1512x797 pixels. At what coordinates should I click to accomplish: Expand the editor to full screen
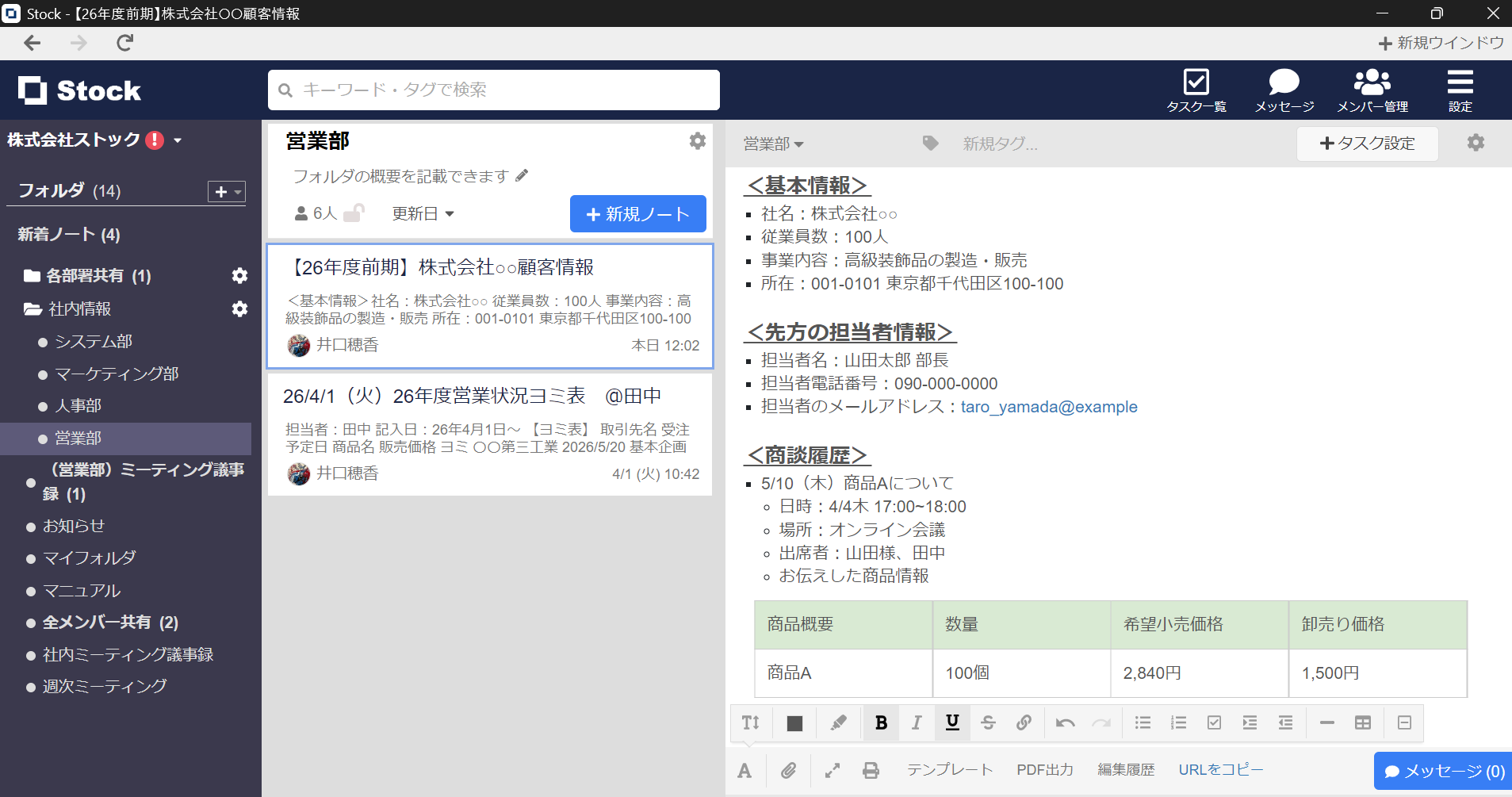[832, 769]
